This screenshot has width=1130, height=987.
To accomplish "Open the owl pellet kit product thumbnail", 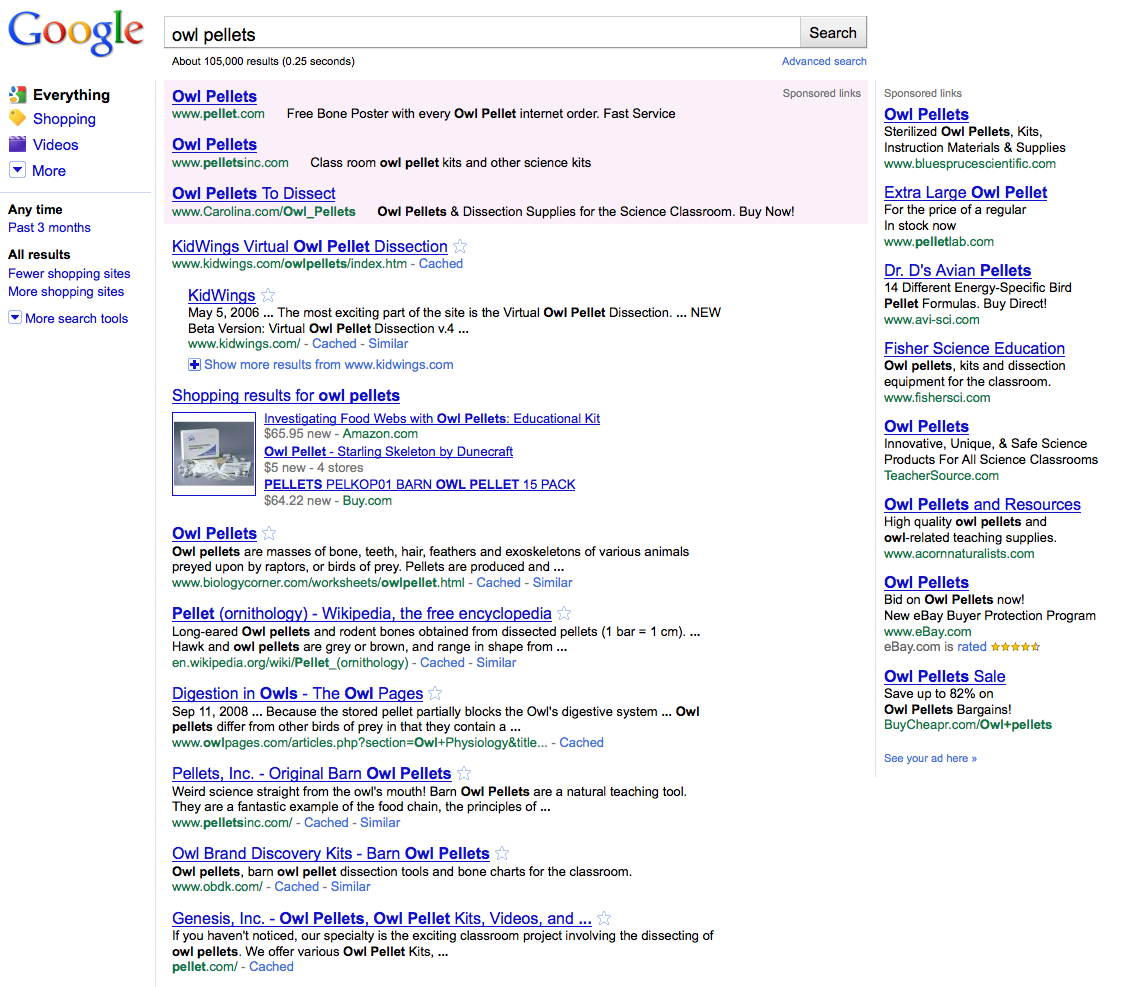I will pos(213,454).
